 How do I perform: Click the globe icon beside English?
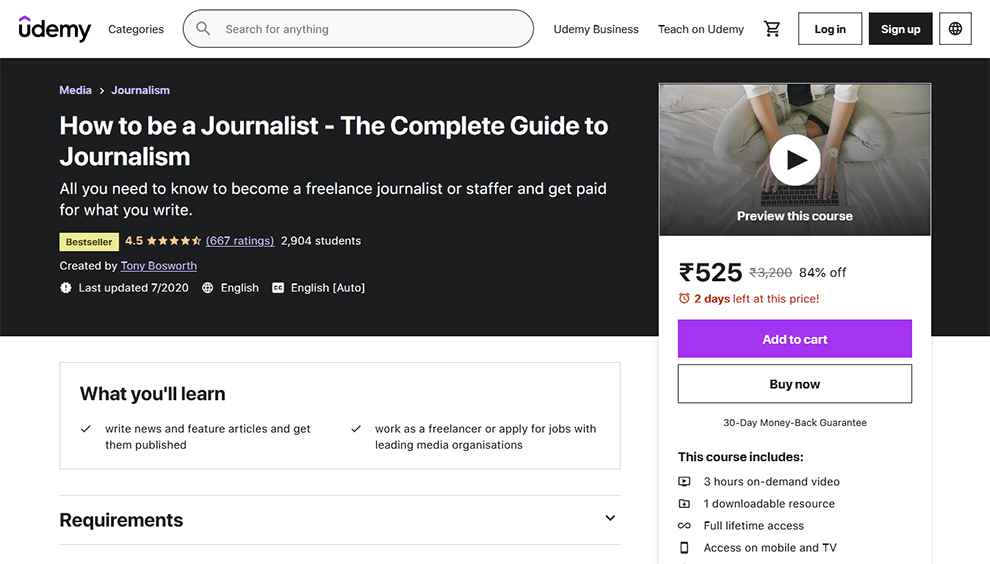pyautogui.click(x=207, y=288)
